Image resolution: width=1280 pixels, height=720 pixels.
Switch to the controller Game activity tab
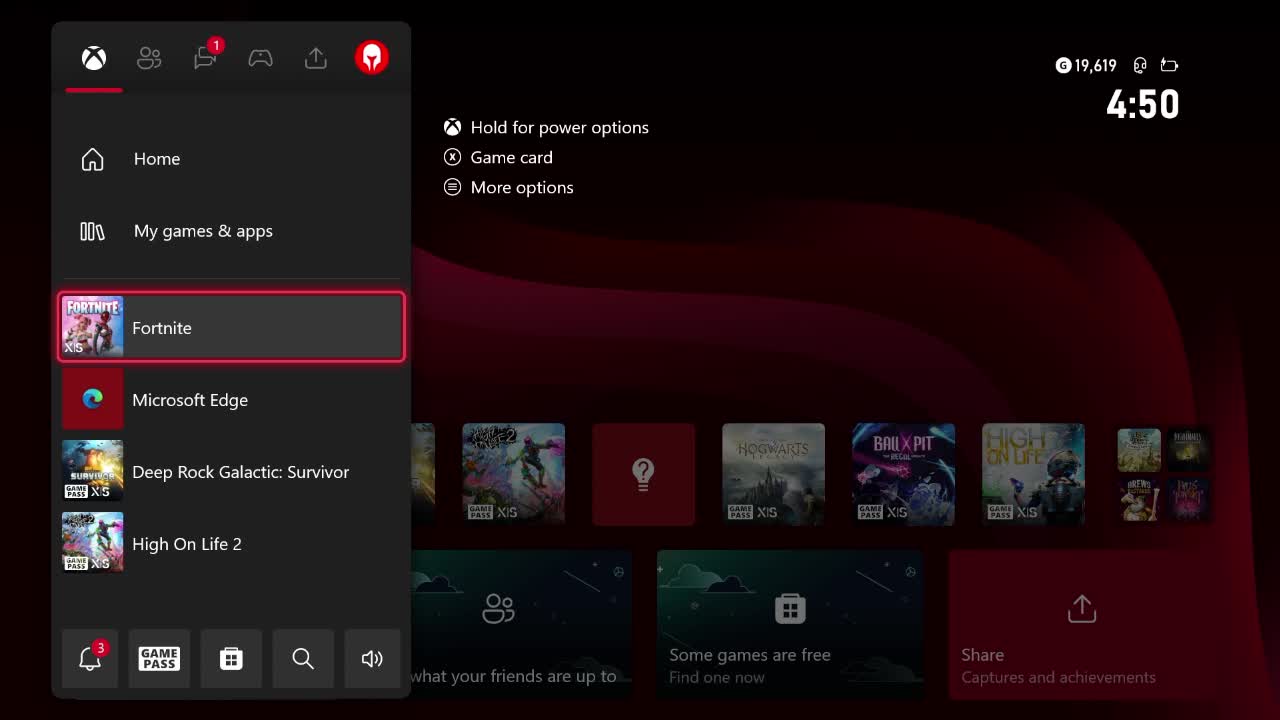pyautogui.click(x=260, y=58)
